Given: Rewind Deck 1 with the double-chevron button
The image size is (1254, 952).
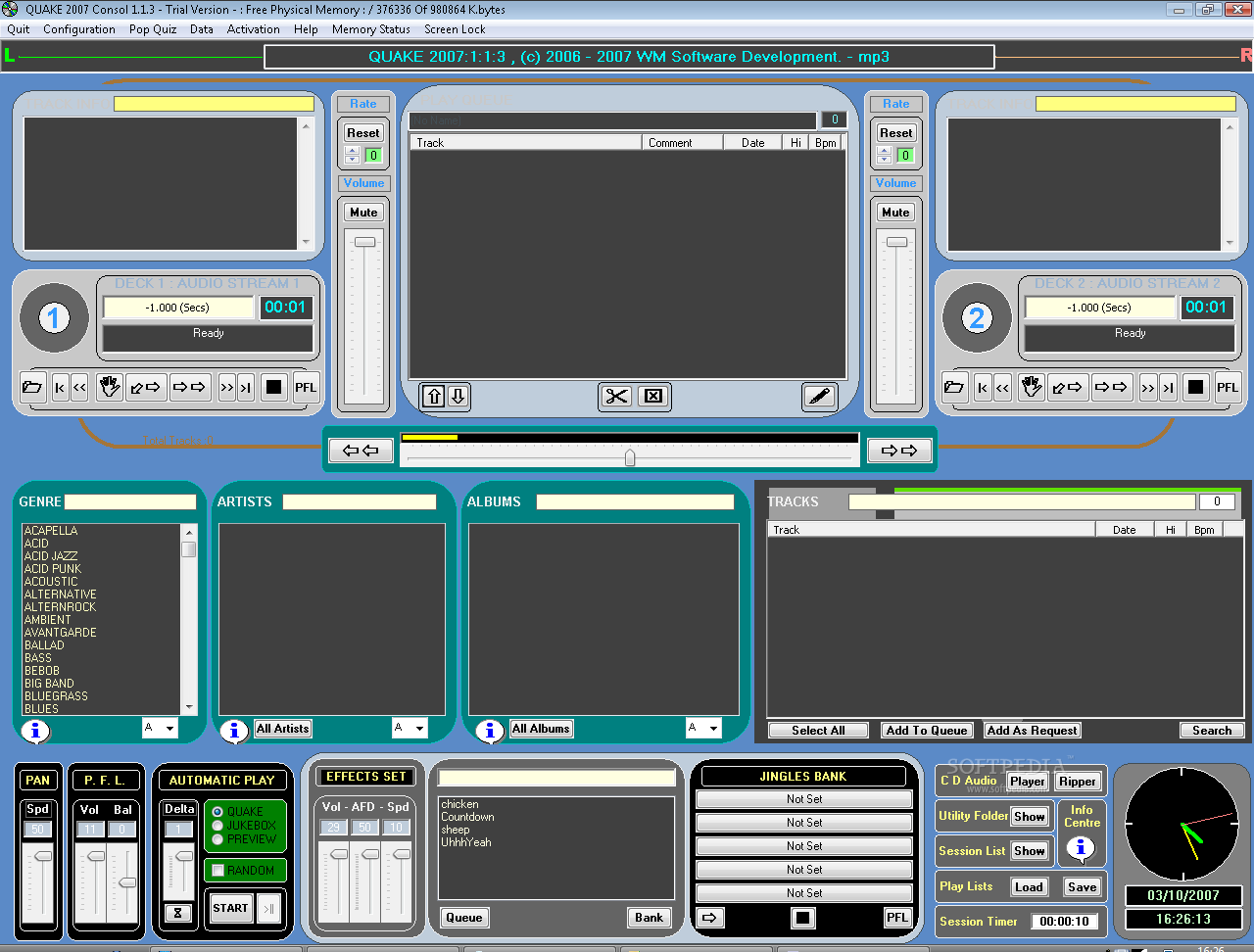Looking at the screenshot, I should 79,387.
